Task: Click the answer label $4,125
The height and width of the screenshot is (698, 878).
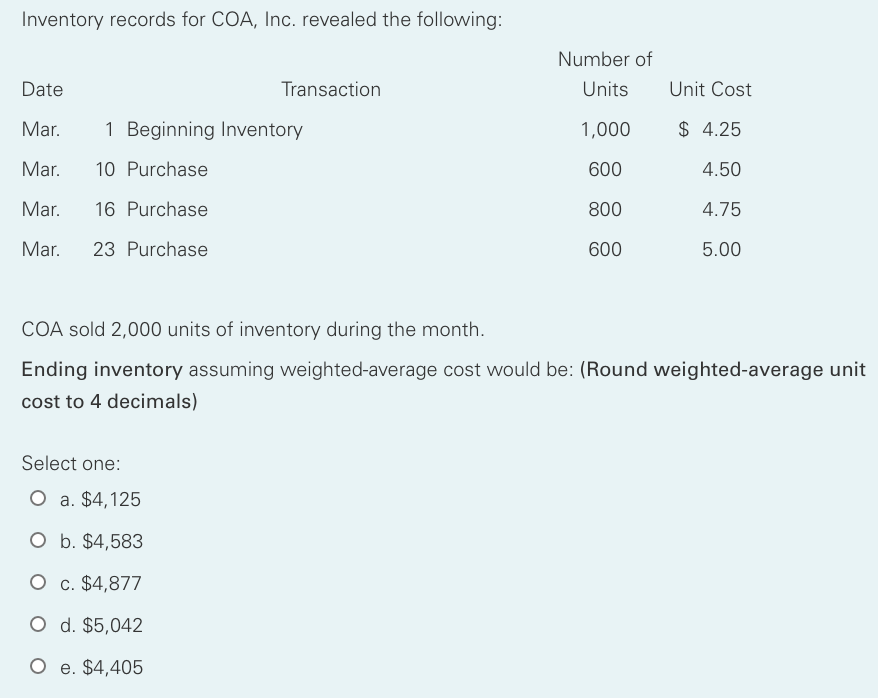Action: 99,499
